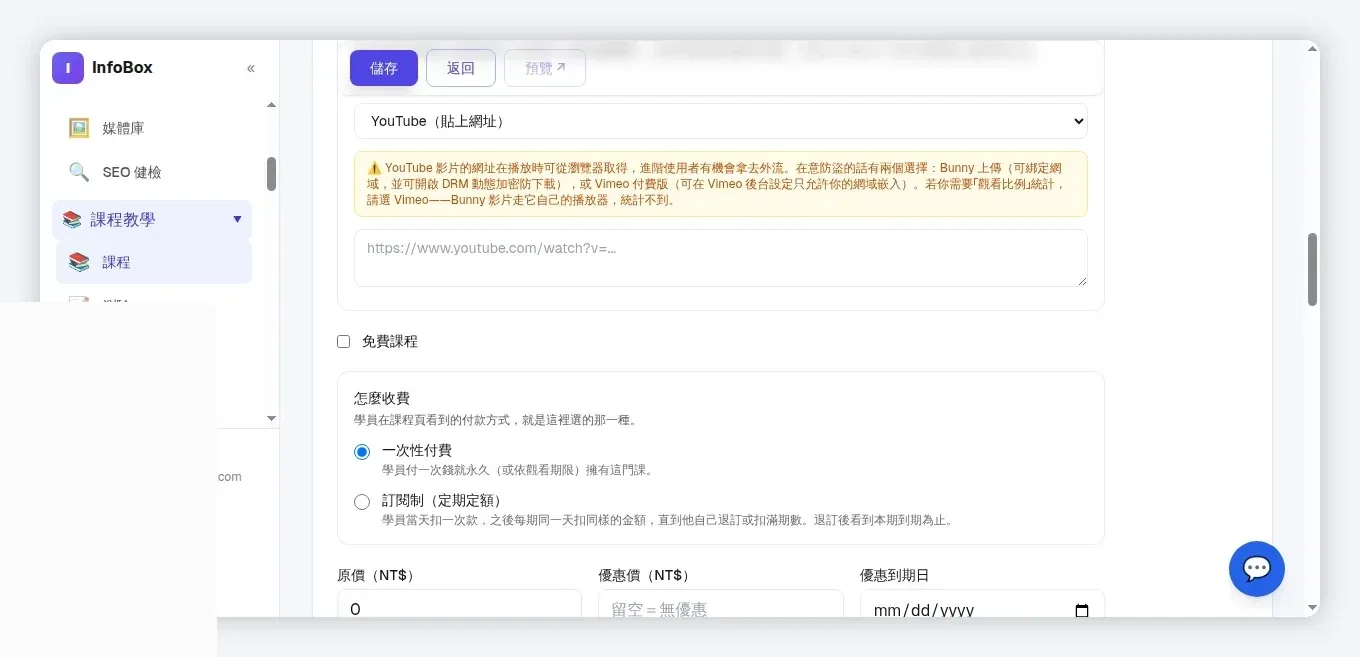Click the sidebar scrollbar thumb
Screen dimensions: 1360x657
(x=271, y=174)
